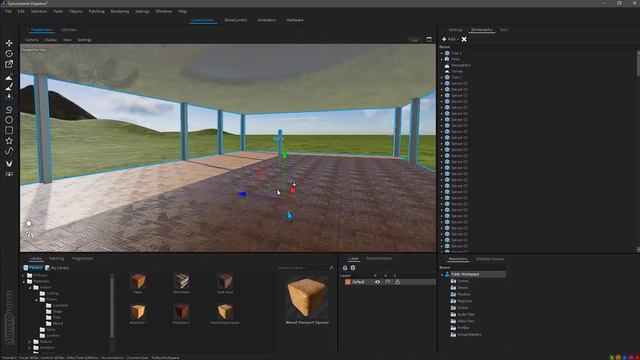
Task: Open the Virtual Planners repository folder
Action: pyautogui.click(x=469, y=334)
